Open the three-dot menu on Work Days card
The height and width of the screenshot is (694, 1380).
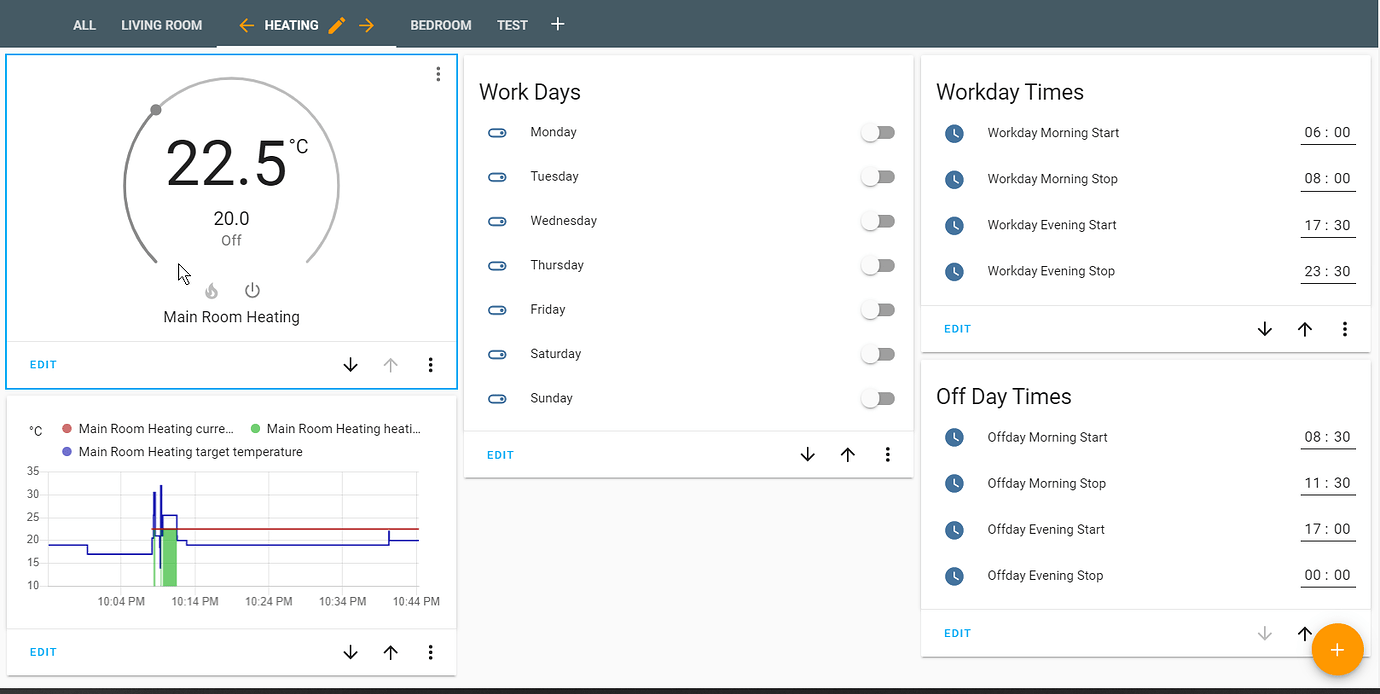coord(888,454)
